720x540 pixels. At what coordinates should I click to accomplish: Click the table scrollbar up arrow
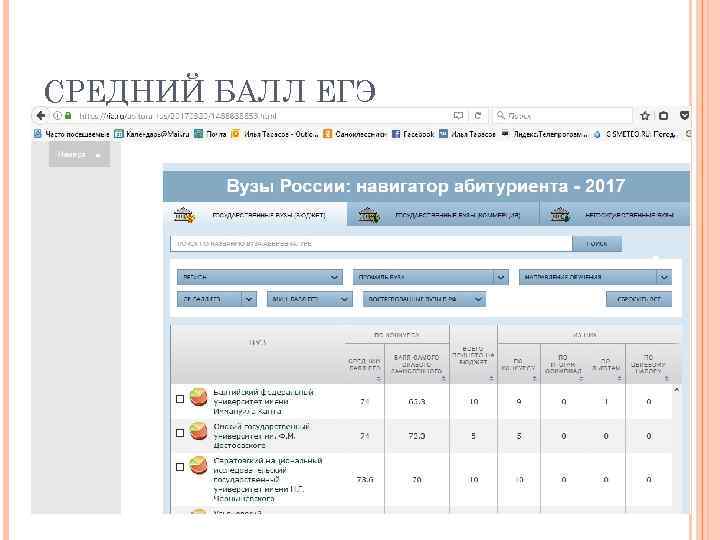[x=676, y=389]
